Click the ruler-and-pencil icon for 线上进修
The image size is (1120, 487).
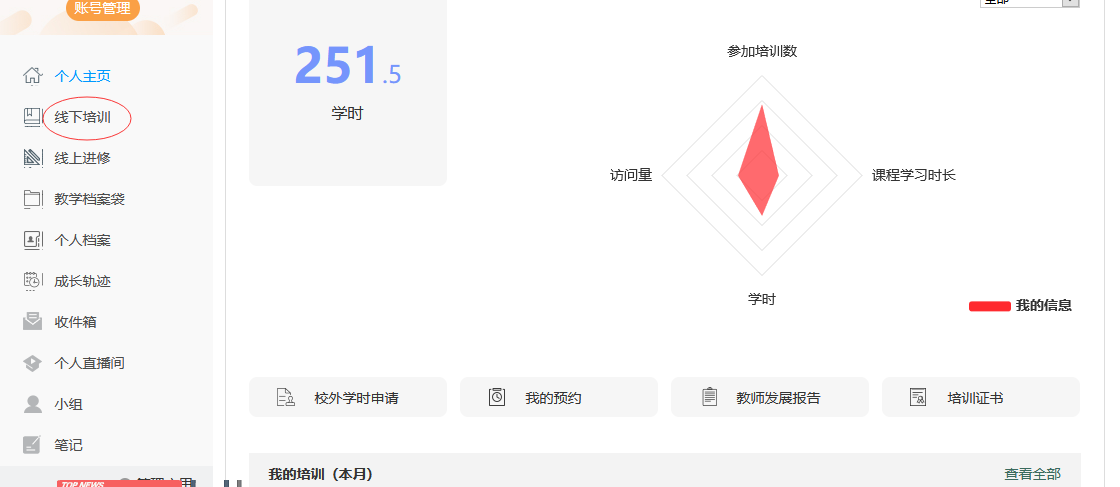click(33, 158)
